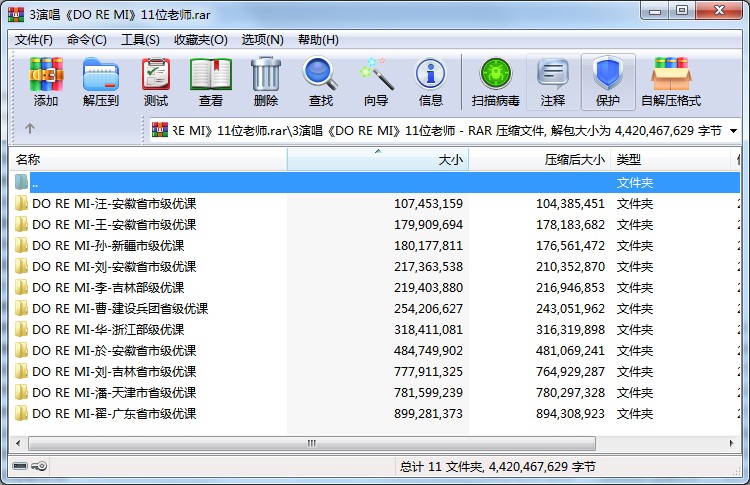This screenshot has height=485, width=750.
Task: Open the 工具(S) menu
Action: (140, 40)
